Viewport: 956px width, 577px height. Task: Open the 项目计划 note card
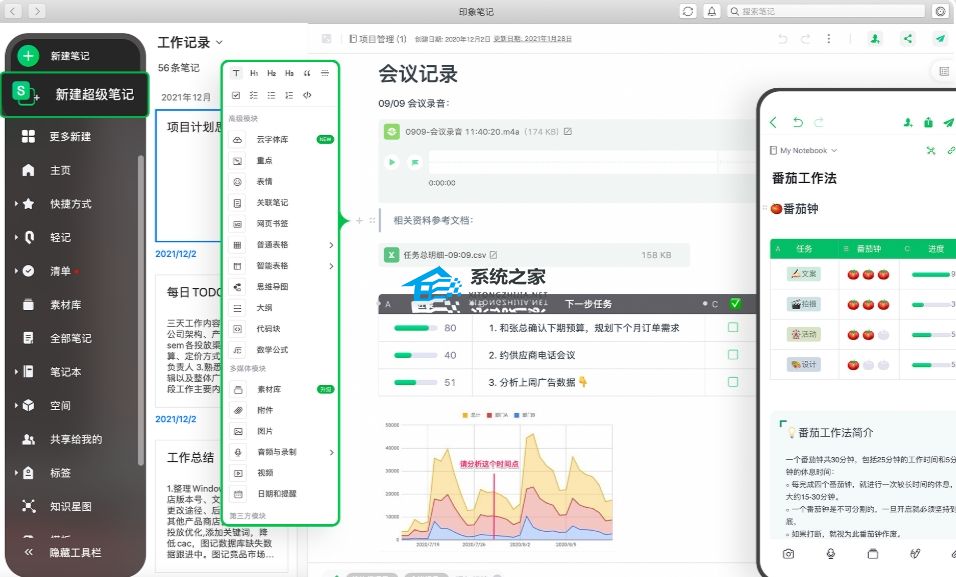(x=189, y=176)
